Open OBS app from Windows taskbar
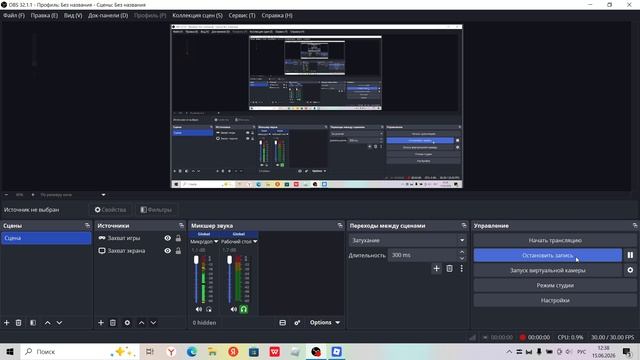 pyautogui.click(x=316, y=351)
